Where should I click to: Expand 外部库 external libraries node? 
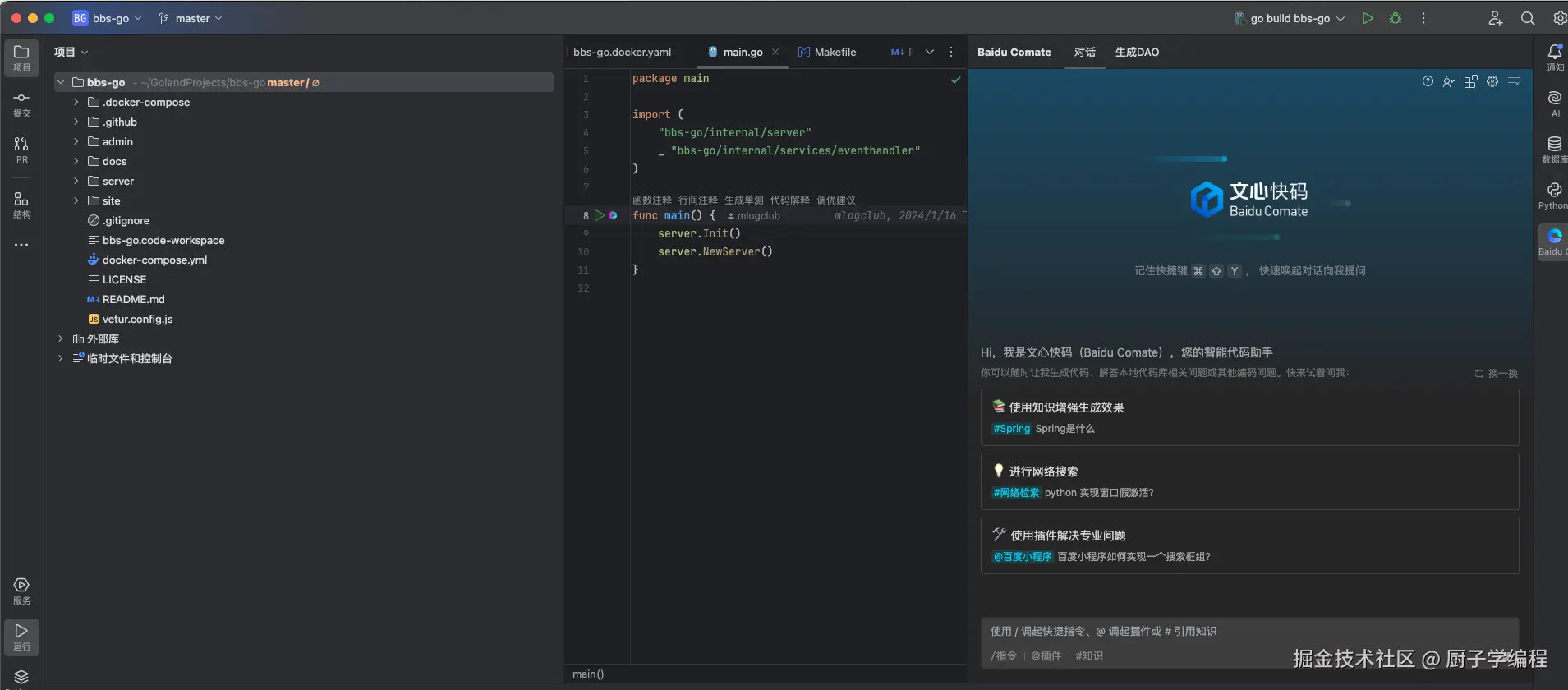61,338
